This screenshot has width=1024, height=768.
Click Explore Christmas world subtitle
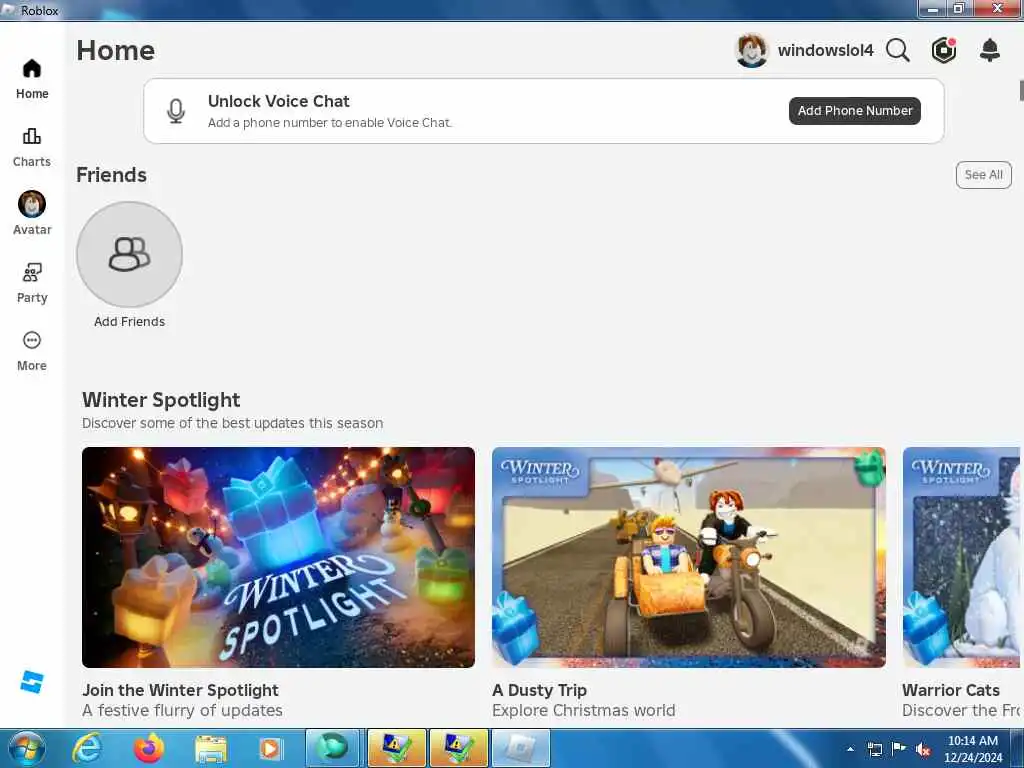[584, 711]
